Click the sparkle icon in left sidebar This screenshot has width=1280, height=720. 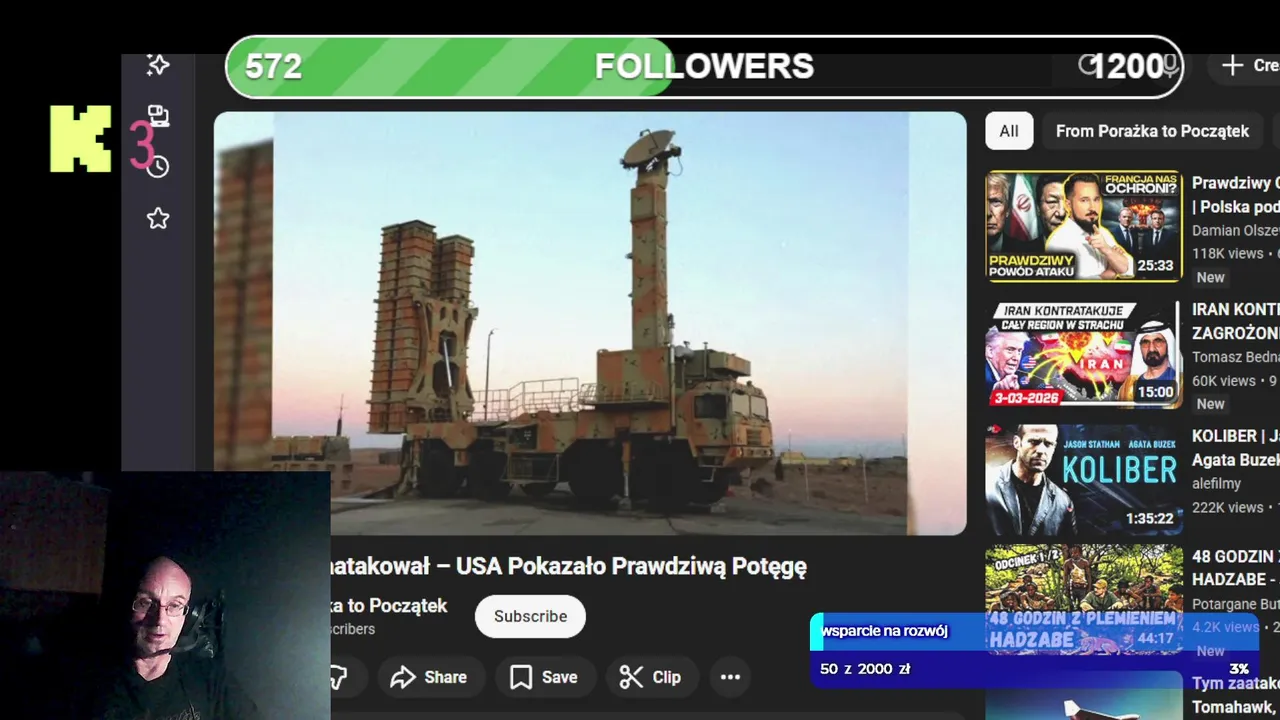(158, 65)
